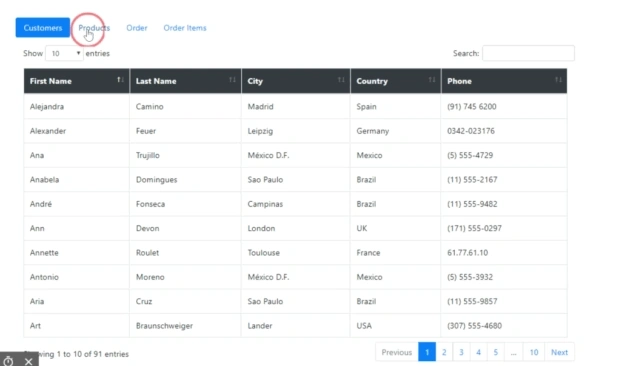Toggle sorting via City column sort icon
This screenshot has height=366, width=639.
(341, 80)
